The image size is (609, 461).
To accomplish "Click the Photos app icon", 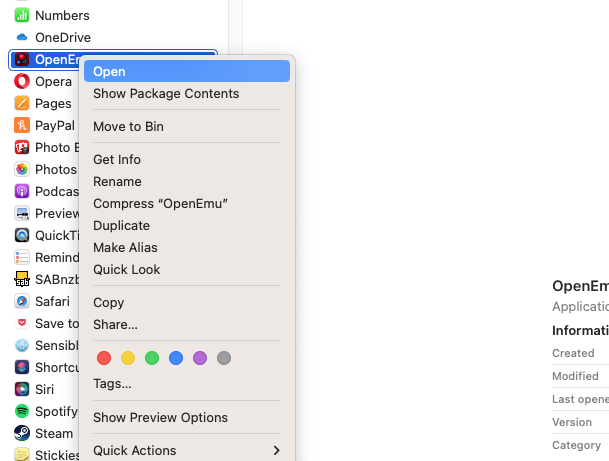I will coord(22,169).
